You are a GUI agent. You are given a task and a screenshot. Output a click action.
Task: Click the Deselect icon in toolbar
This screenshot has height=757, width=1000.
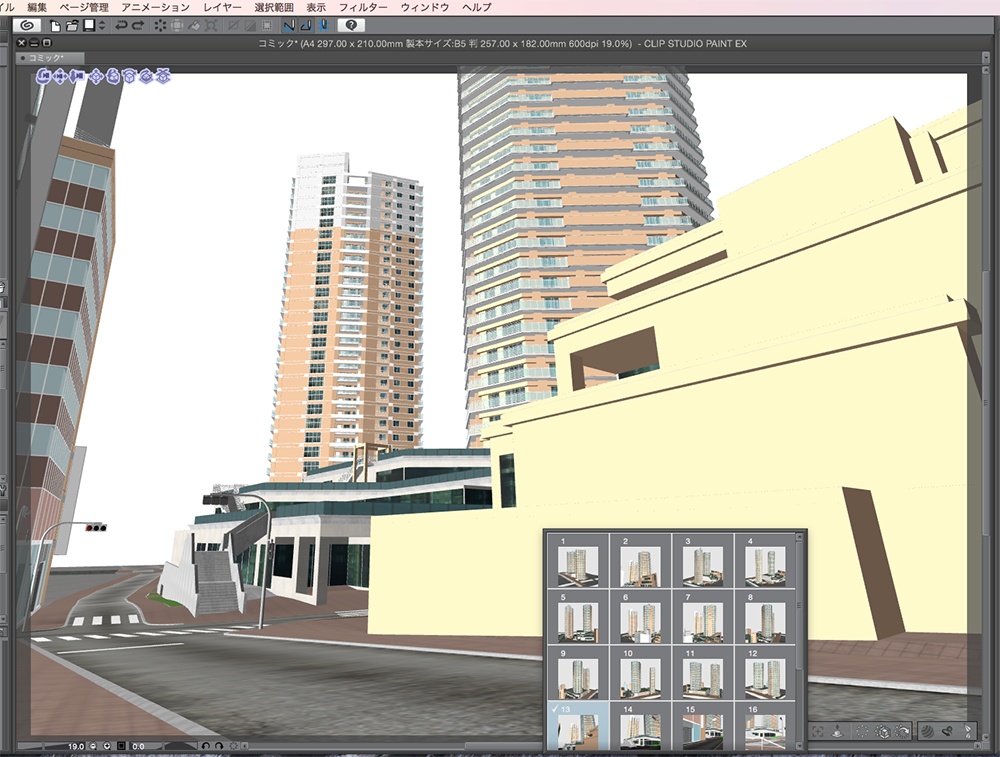234,26
